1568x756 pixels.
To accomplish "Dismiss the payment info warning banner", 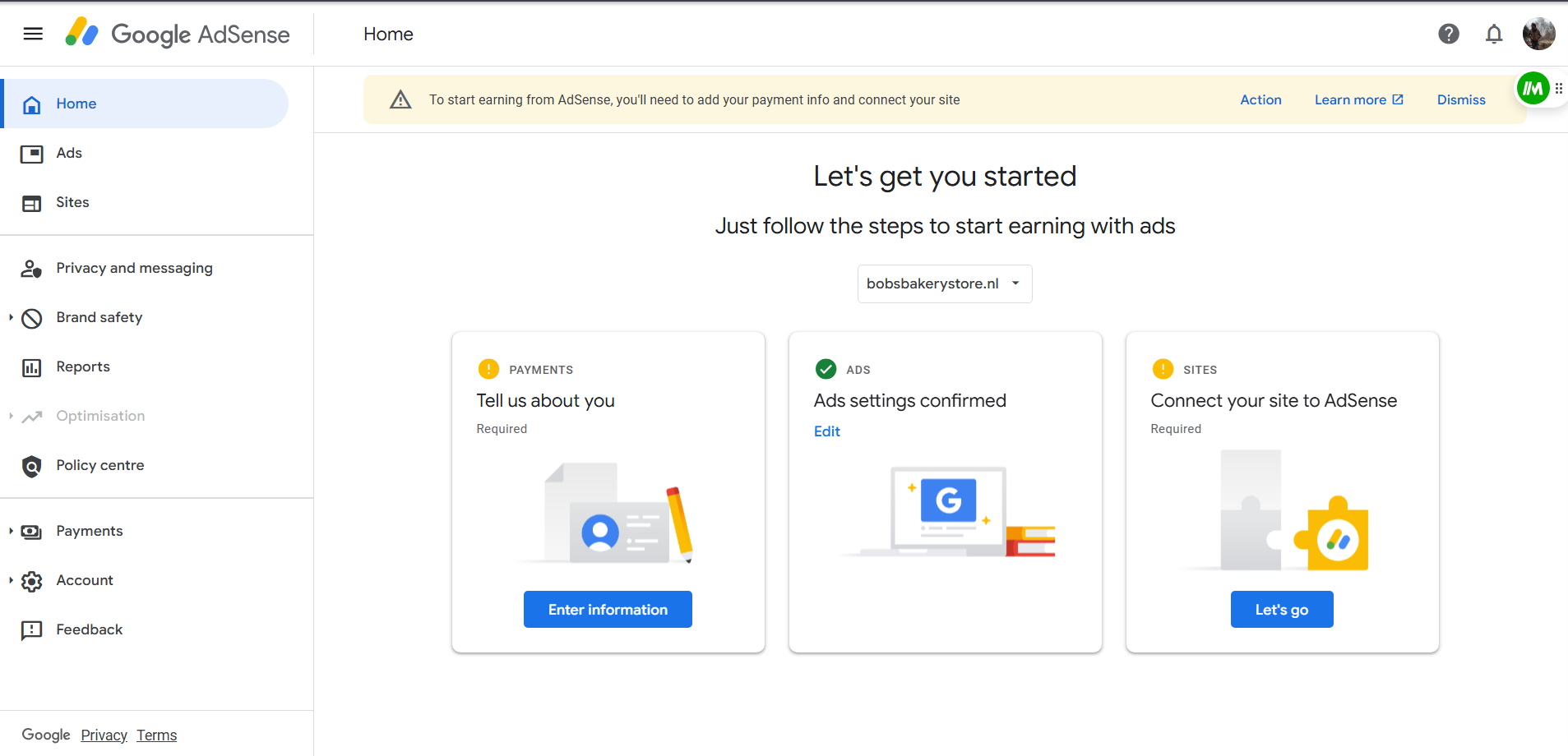I will [x=1460, y=99].
